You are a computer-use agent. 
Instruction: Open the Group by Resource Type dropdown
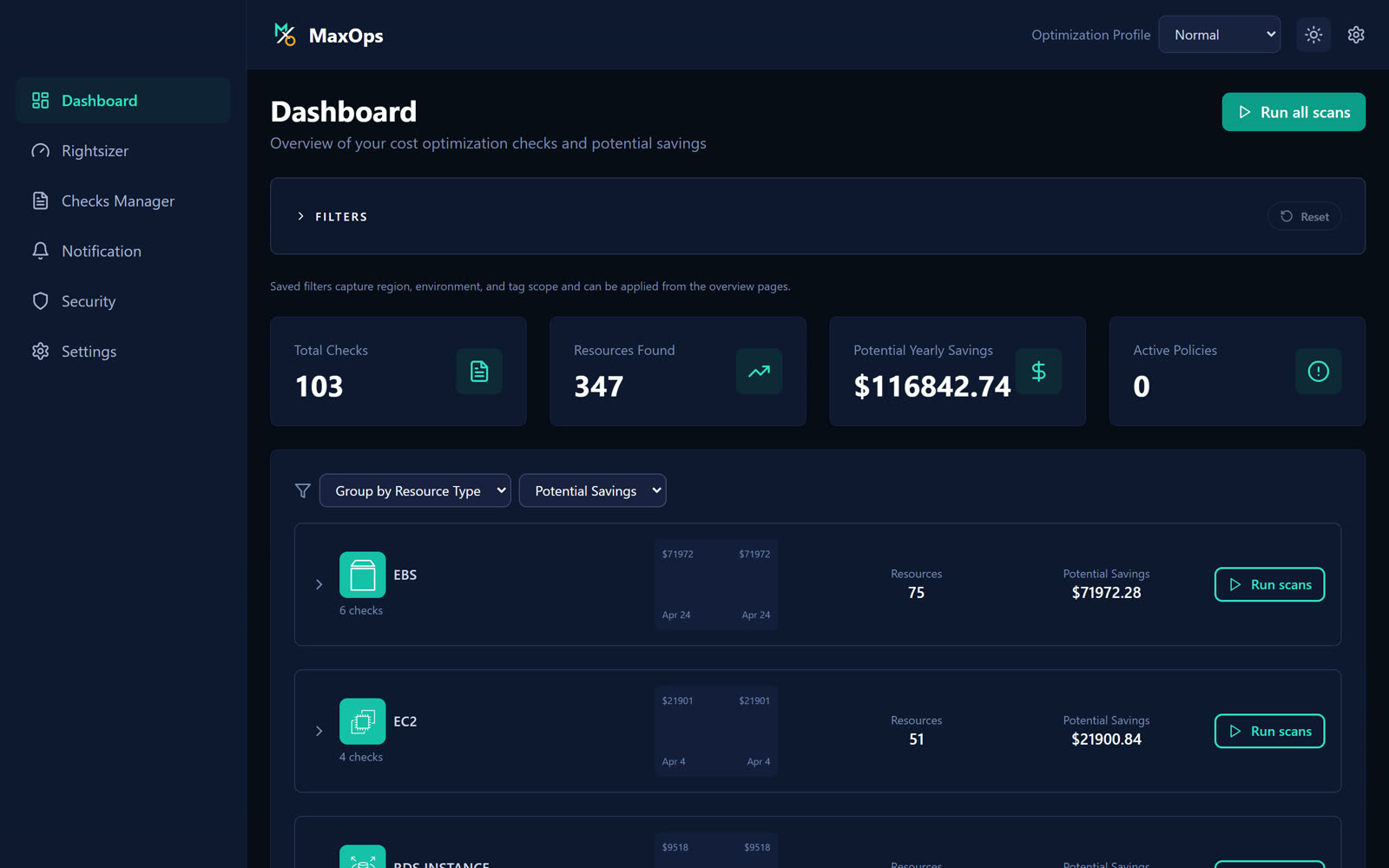[x=415, y=490]
